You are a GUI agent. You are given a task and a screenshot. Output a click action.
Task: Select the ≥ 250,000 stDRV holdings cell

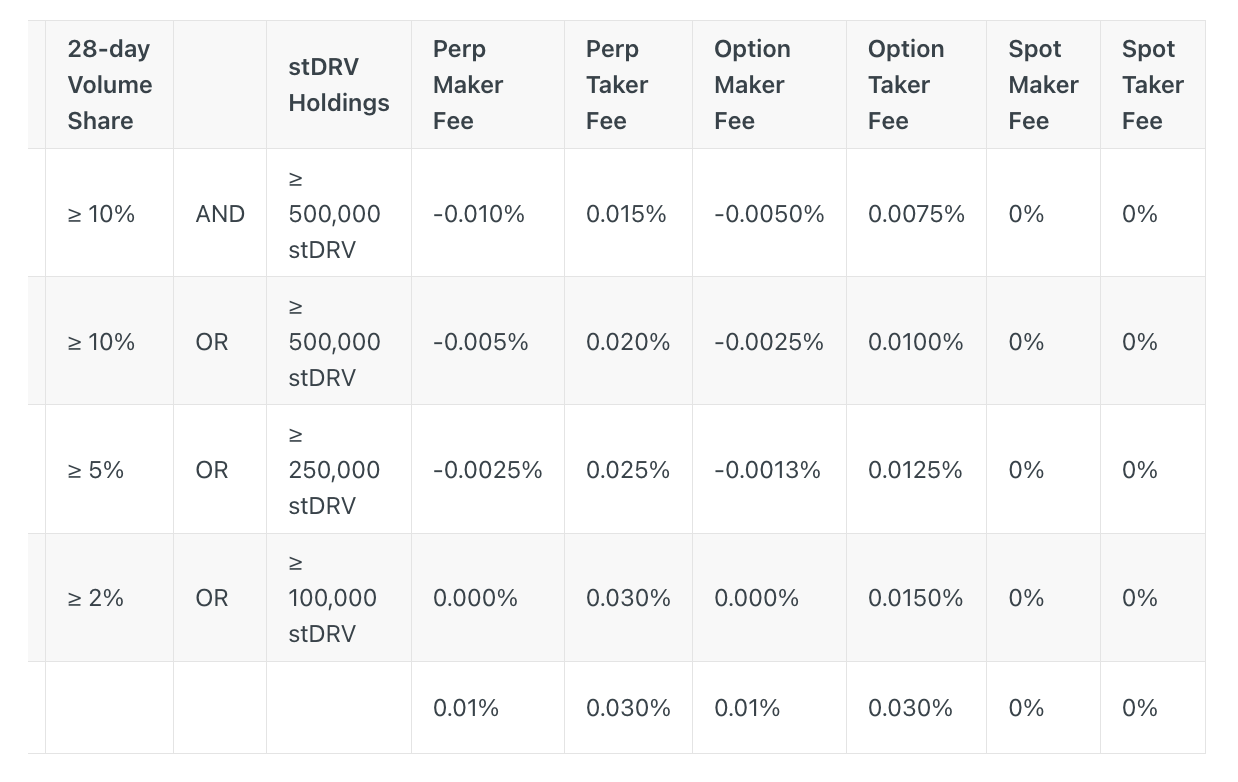click(339, 469)
